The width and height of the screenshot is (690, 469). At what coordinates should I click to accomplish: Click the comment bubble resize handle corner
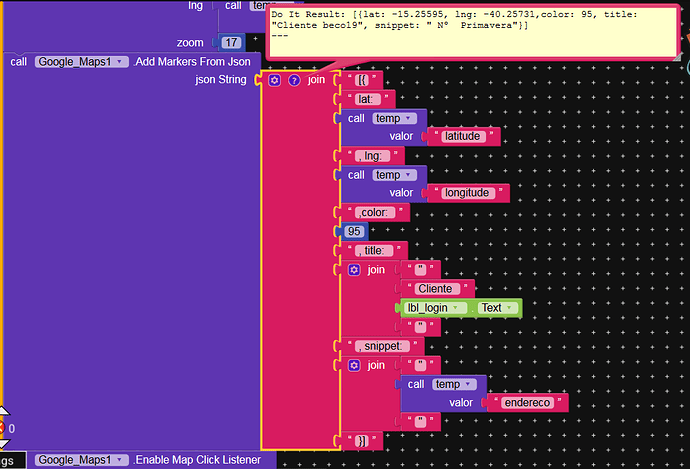pos(676,56)
